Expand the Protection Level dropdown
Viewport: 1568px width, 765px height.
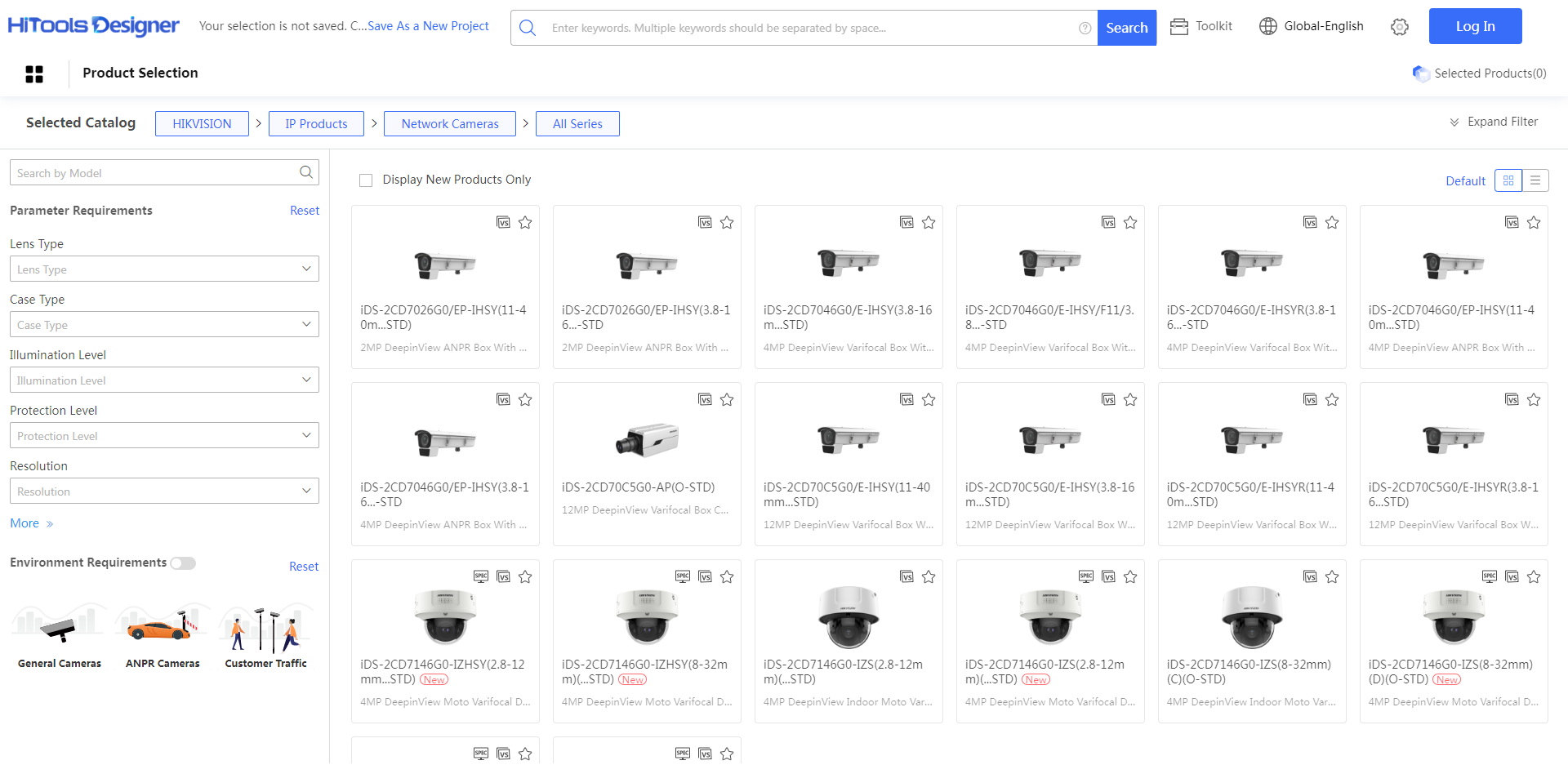(x=164, y=435)
